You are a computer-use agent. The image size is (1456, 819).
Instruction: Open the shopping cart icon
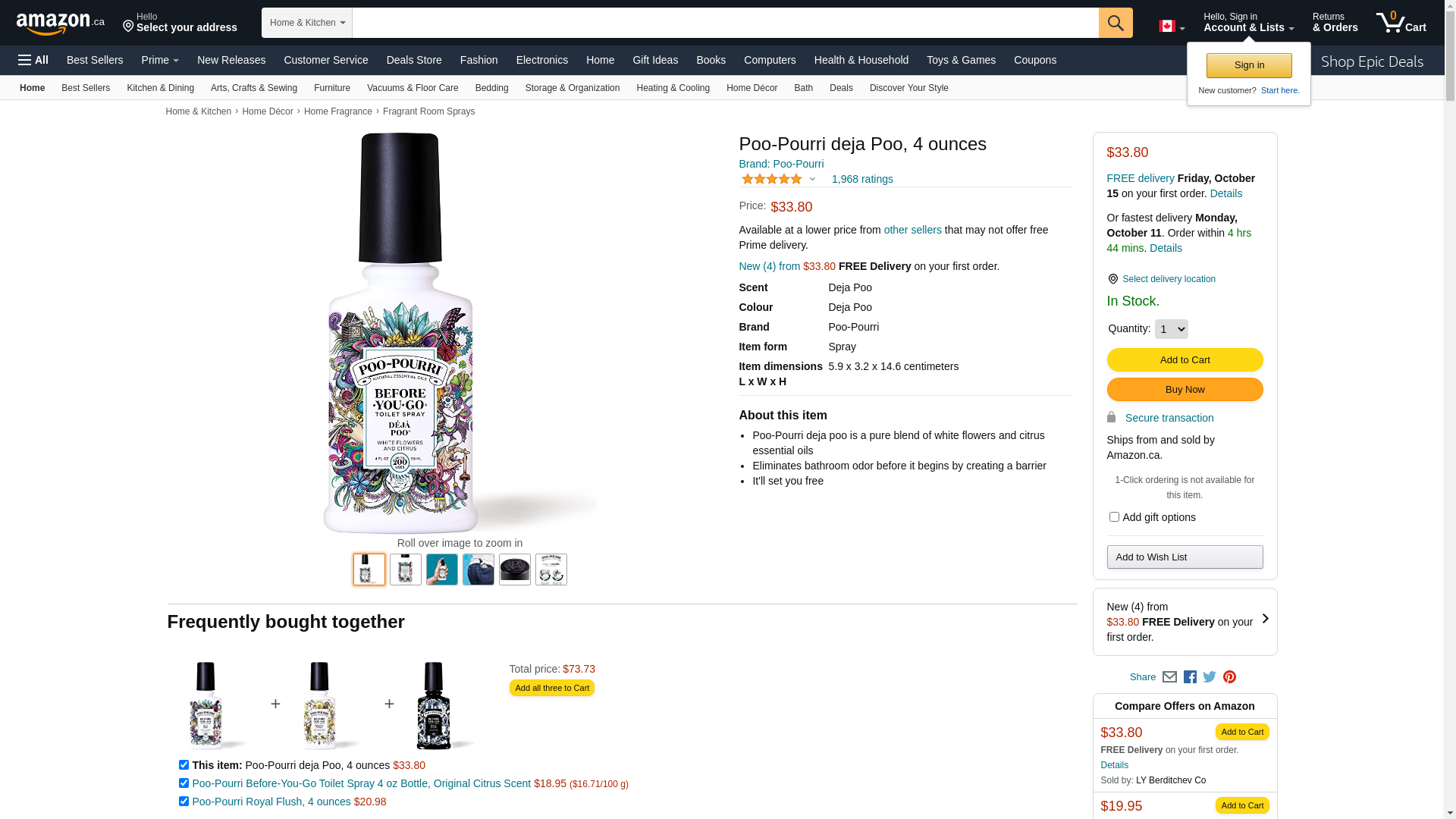tap(1401, 23)
